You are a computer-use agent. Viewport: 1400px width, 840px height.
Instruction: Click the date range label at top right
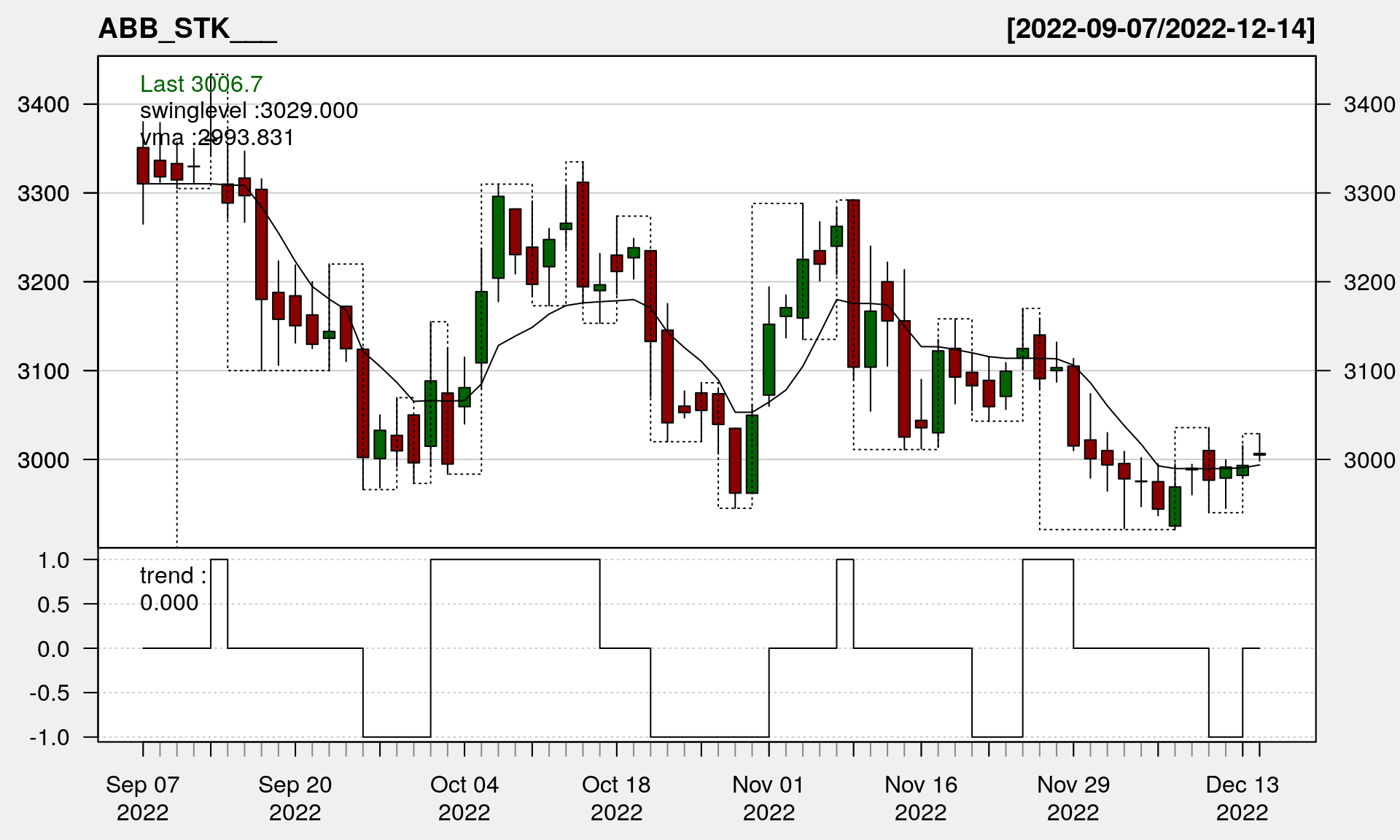[1160, 28]
